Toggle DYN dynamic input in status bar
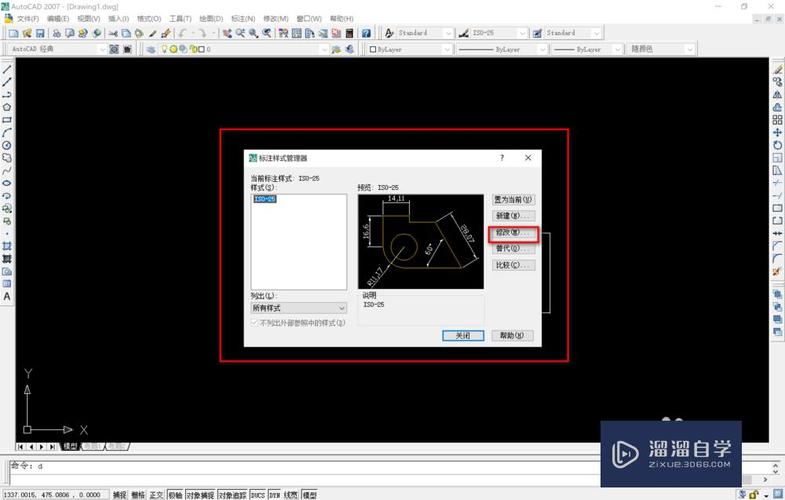This screenshot has height=500, width=785. tap(274, 494)
